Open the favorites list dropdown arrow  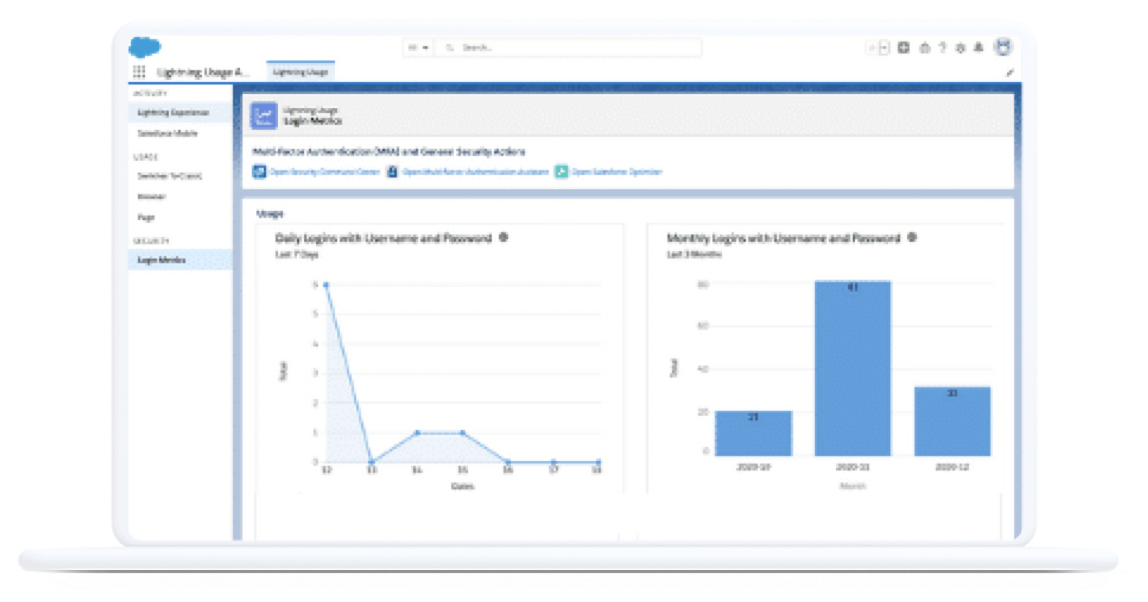click(884, 48)
